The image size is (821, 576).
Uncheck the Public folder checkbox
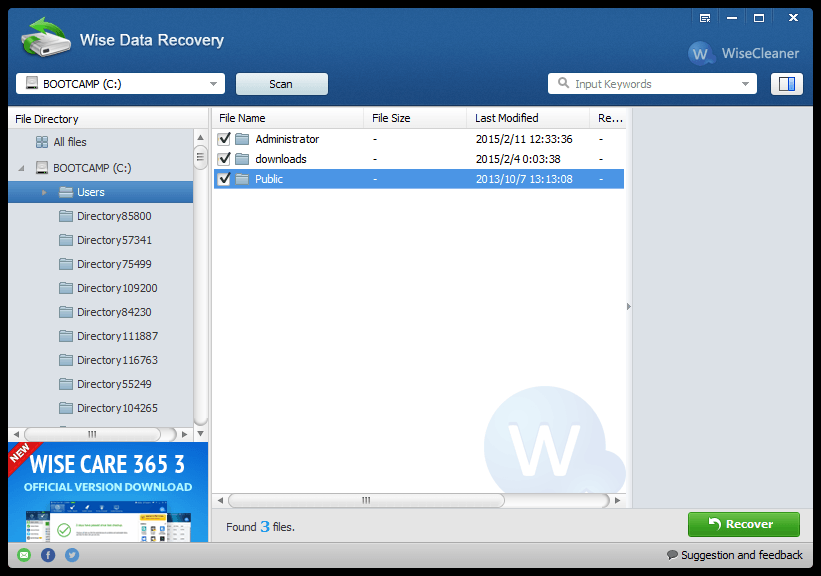point(223,179)
